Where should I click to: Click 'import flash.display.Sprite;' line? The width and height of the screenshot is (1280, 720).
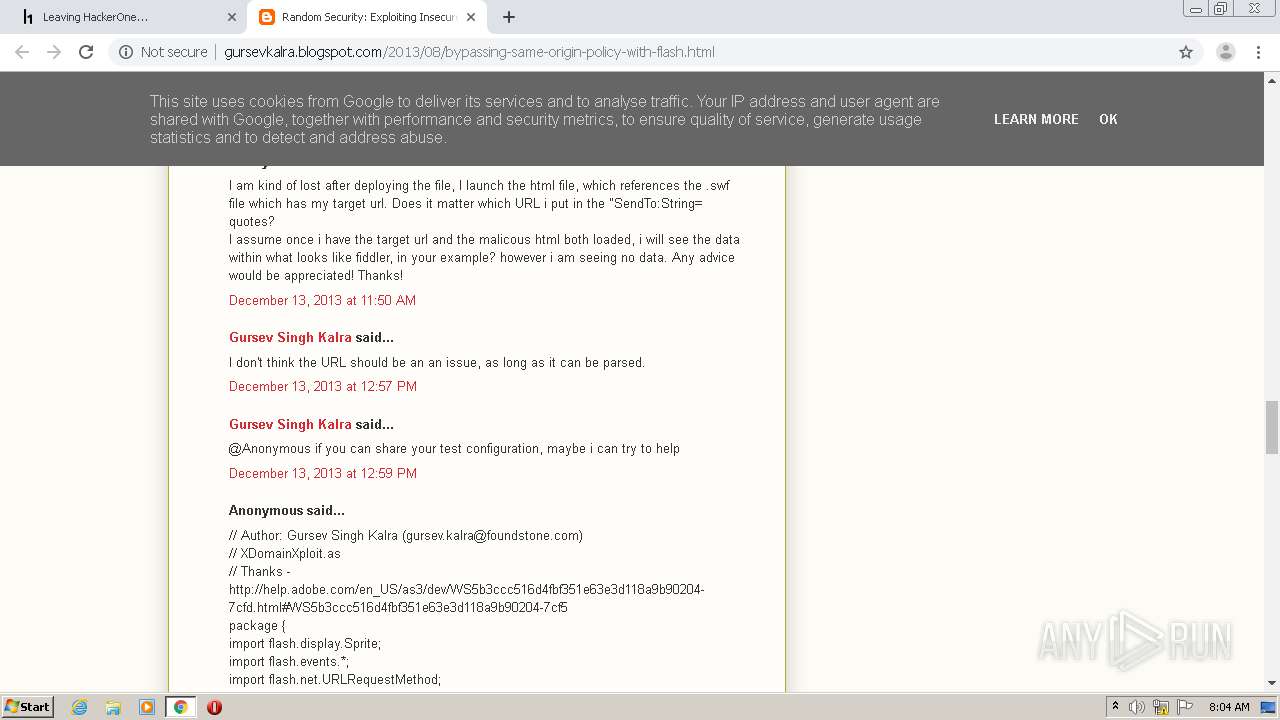305,643
